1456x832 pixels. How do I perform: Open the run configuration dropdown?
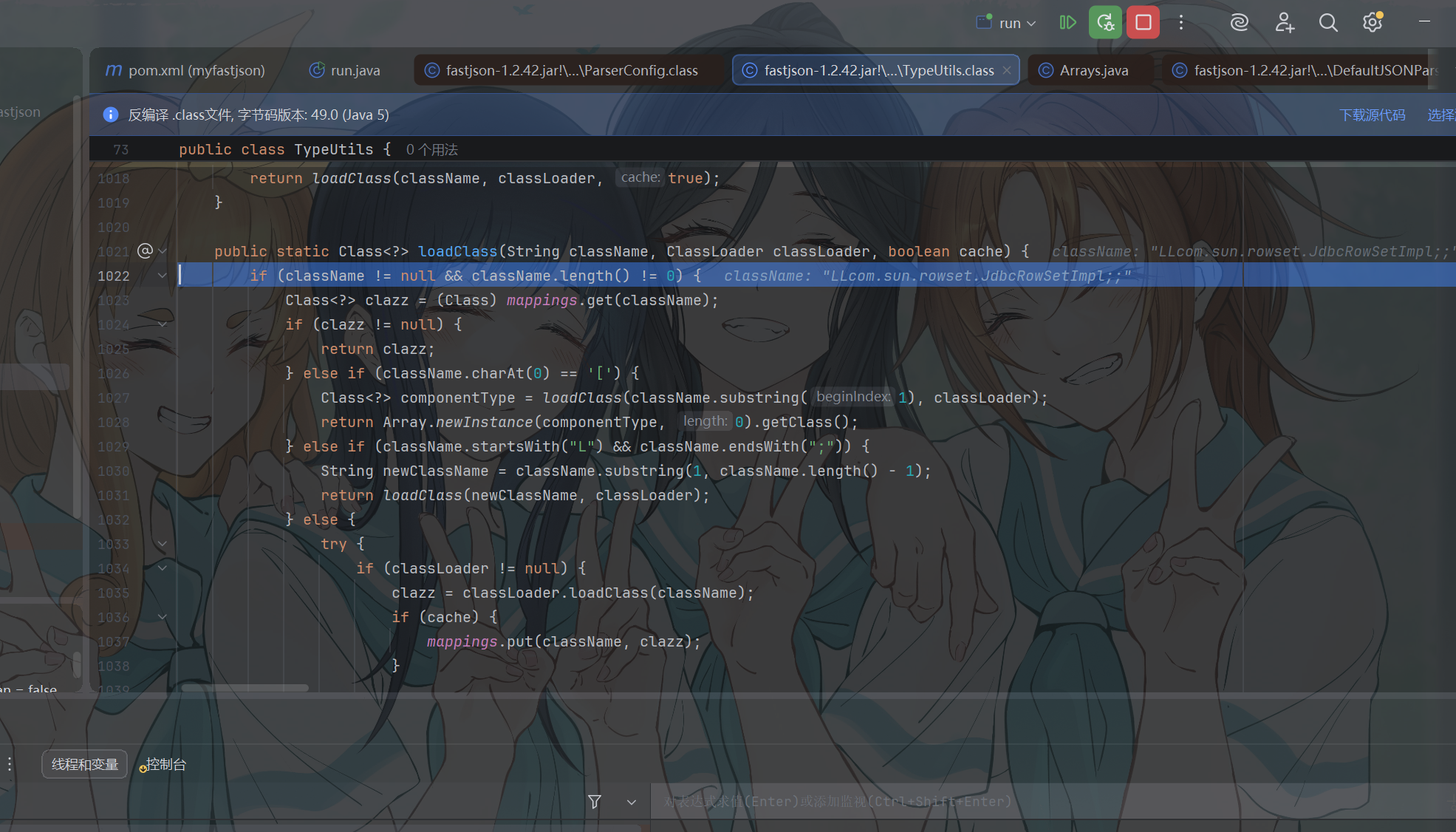1007,23
